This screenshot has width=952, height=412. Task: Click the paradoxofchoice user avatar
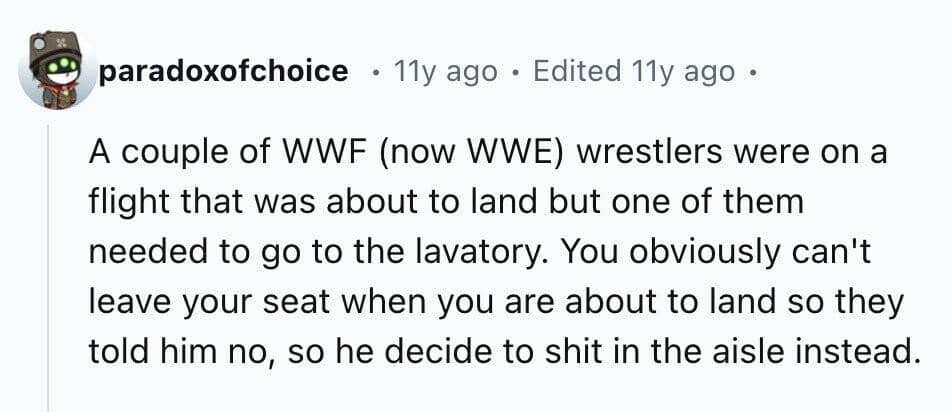[53, 72]
